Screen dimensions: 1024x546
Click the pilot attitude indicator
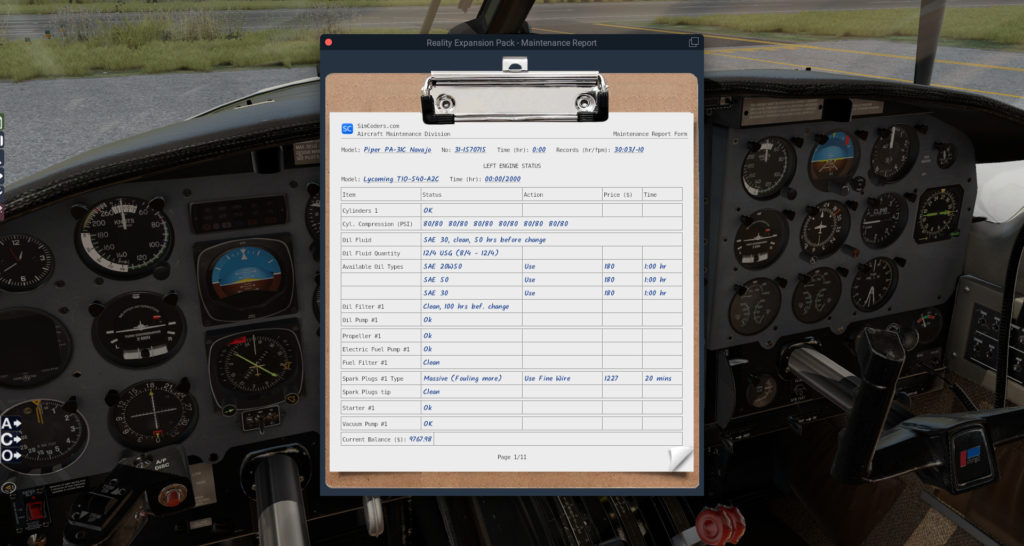[x=246, y=277]
